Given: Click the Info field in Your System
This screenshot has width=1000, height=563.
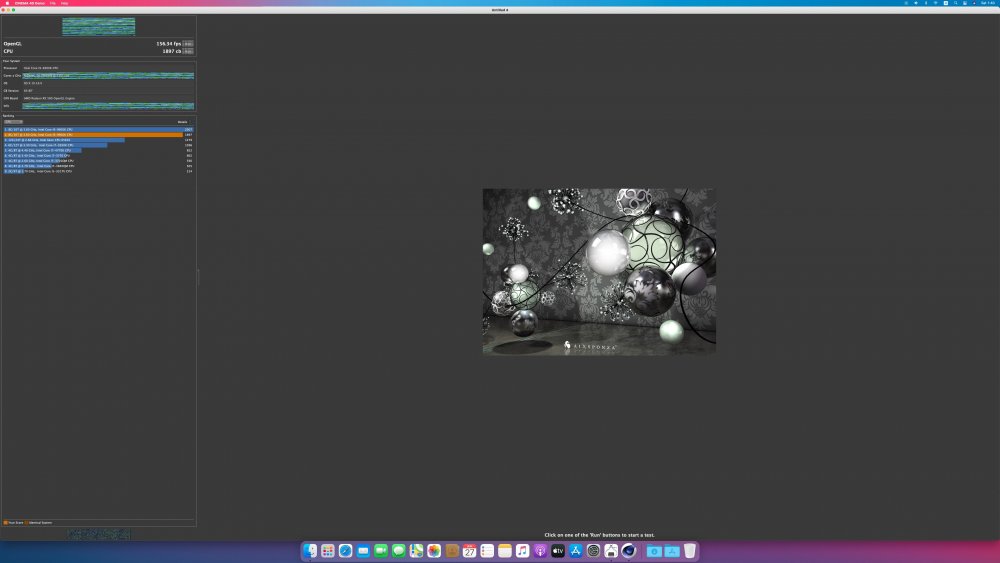Looking at the screenshot, I should coord(108,106).
